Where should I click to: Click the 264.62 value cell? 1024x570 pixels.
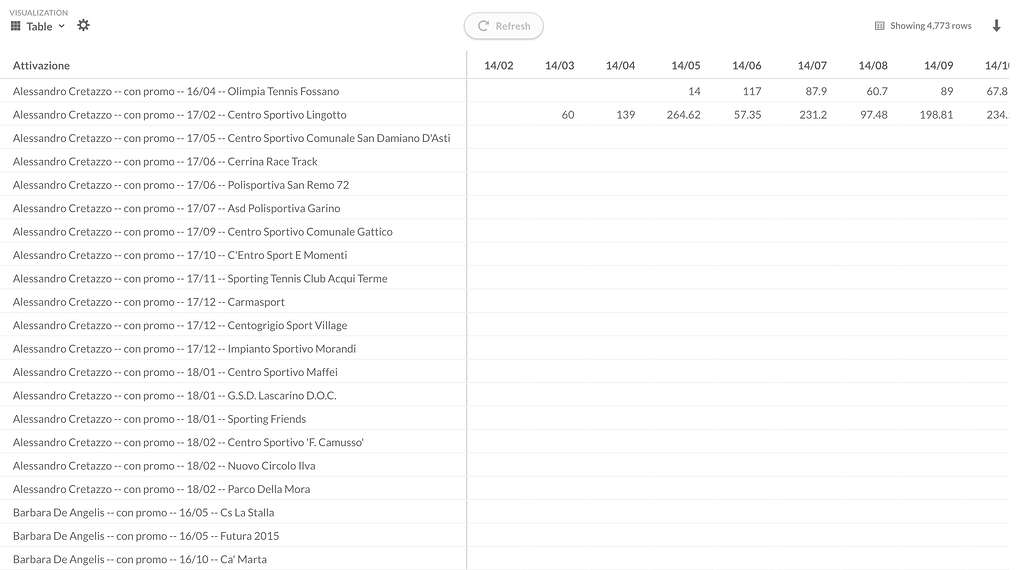point(683,115)
